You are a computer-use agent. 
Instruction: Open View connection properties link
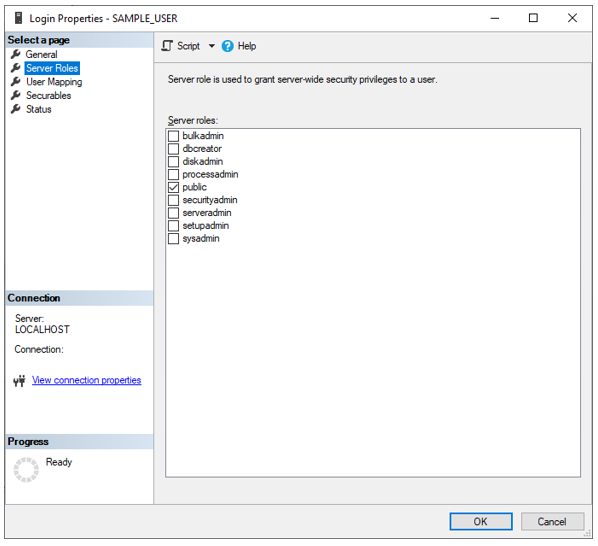pos(87,380)
